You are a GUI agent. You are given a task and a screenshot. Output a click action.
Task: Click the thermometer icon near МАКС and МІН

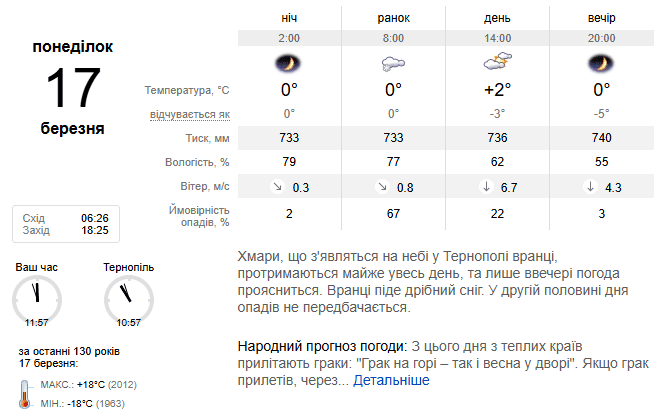(25, 394)
